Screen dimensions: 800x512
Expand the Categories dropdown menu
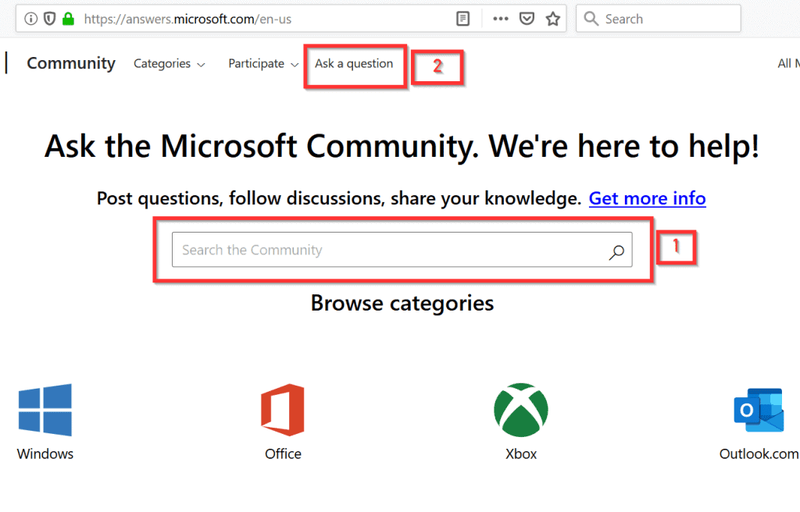(169, 64)
